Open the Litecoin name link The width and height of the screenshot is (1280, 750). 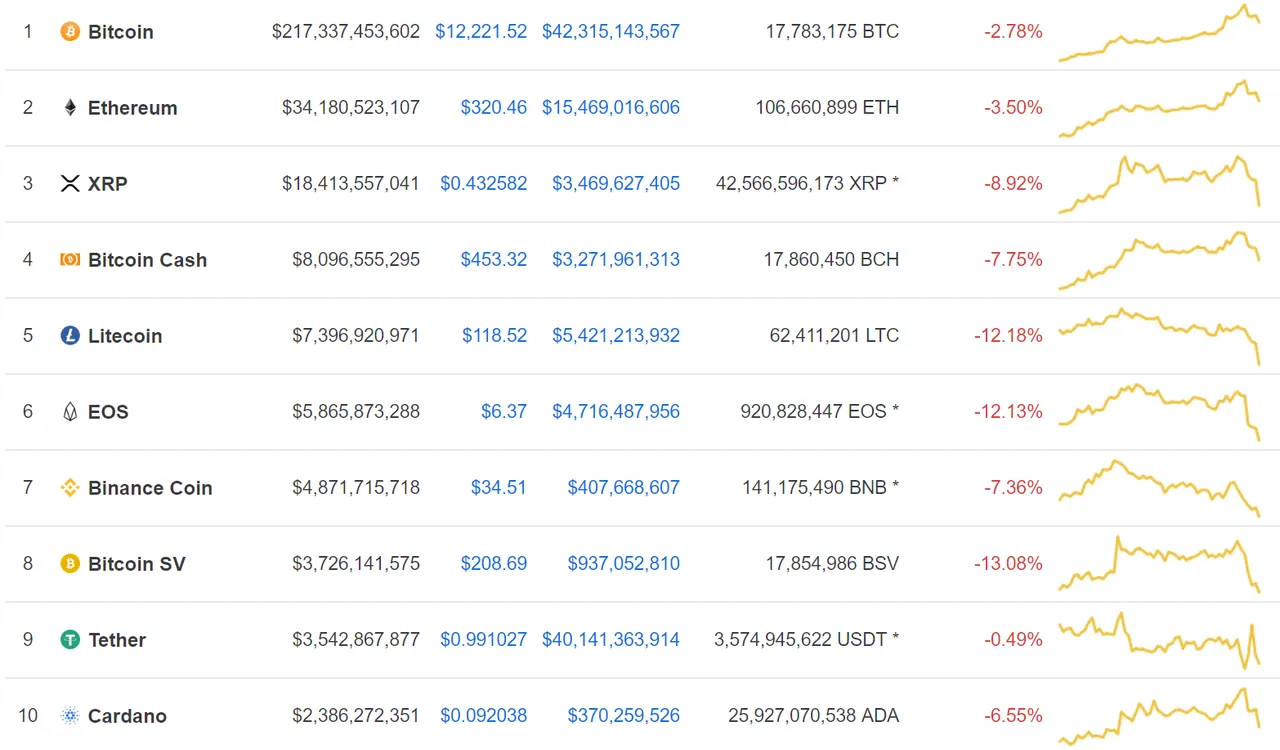coord(125,336)
